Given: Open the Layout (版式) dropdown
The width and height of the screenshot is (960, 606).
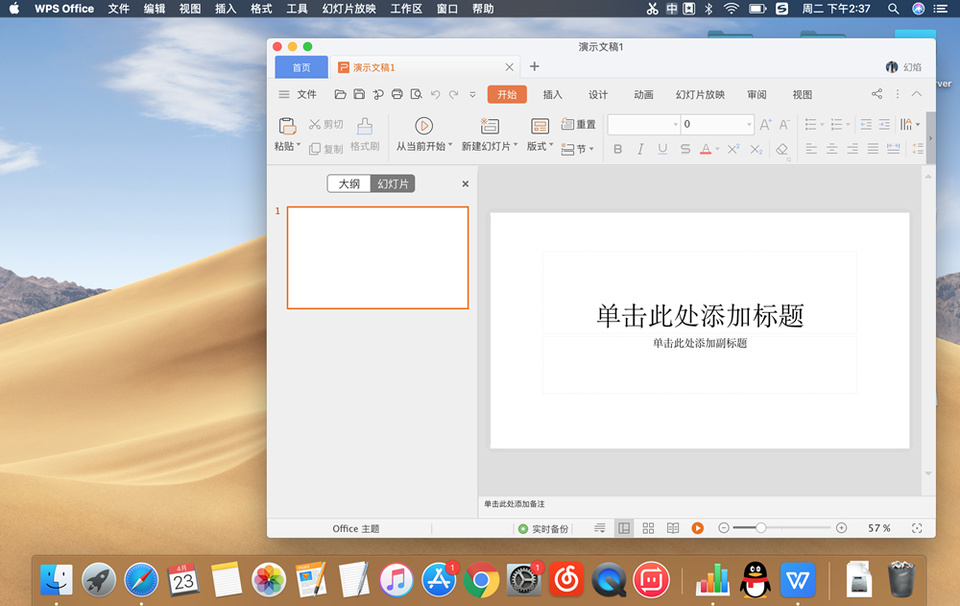Looking at the screenshot, I should [x=539, y=135].
